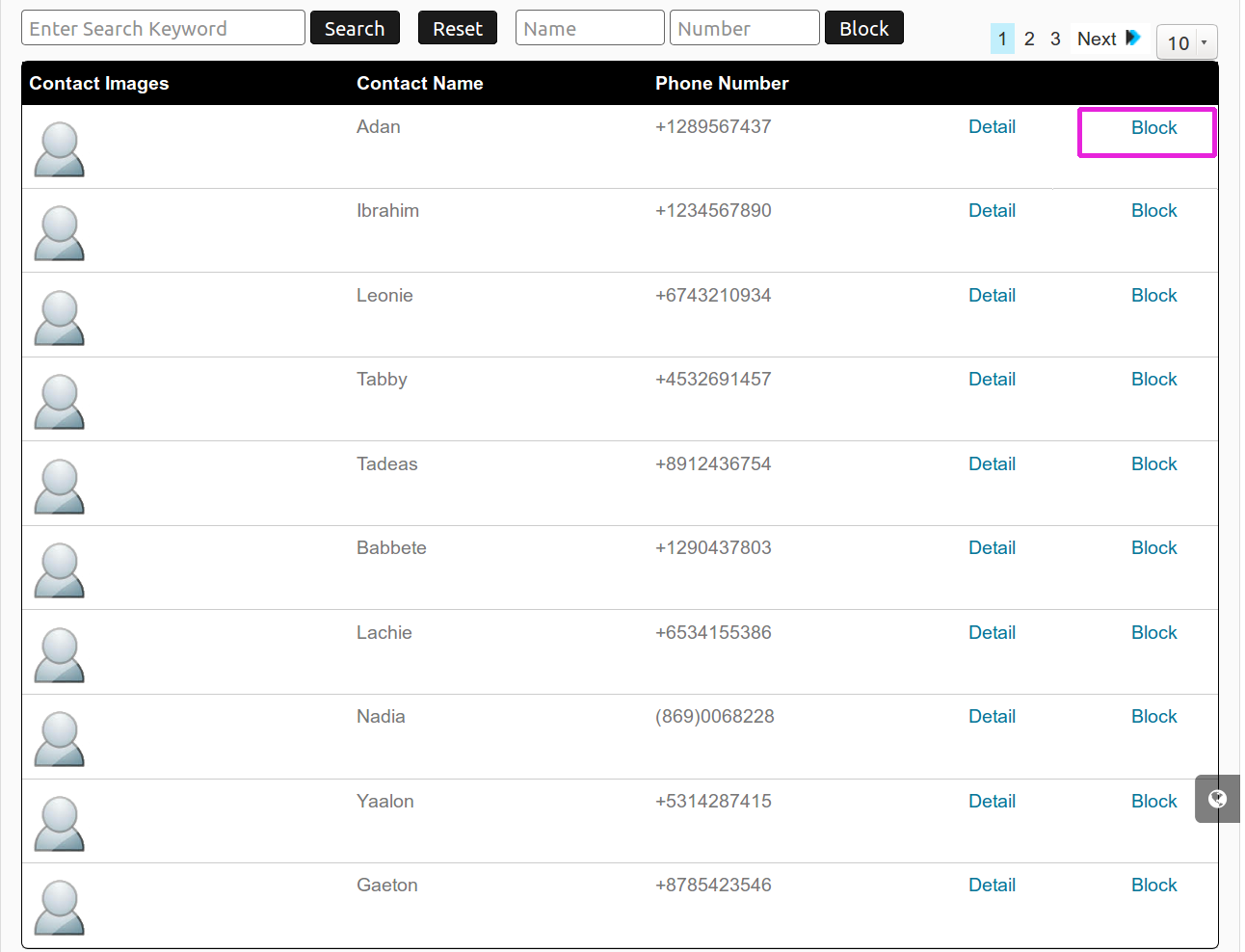
Task: Select phone number +5314287415
Action: click(x=713, y=802)
